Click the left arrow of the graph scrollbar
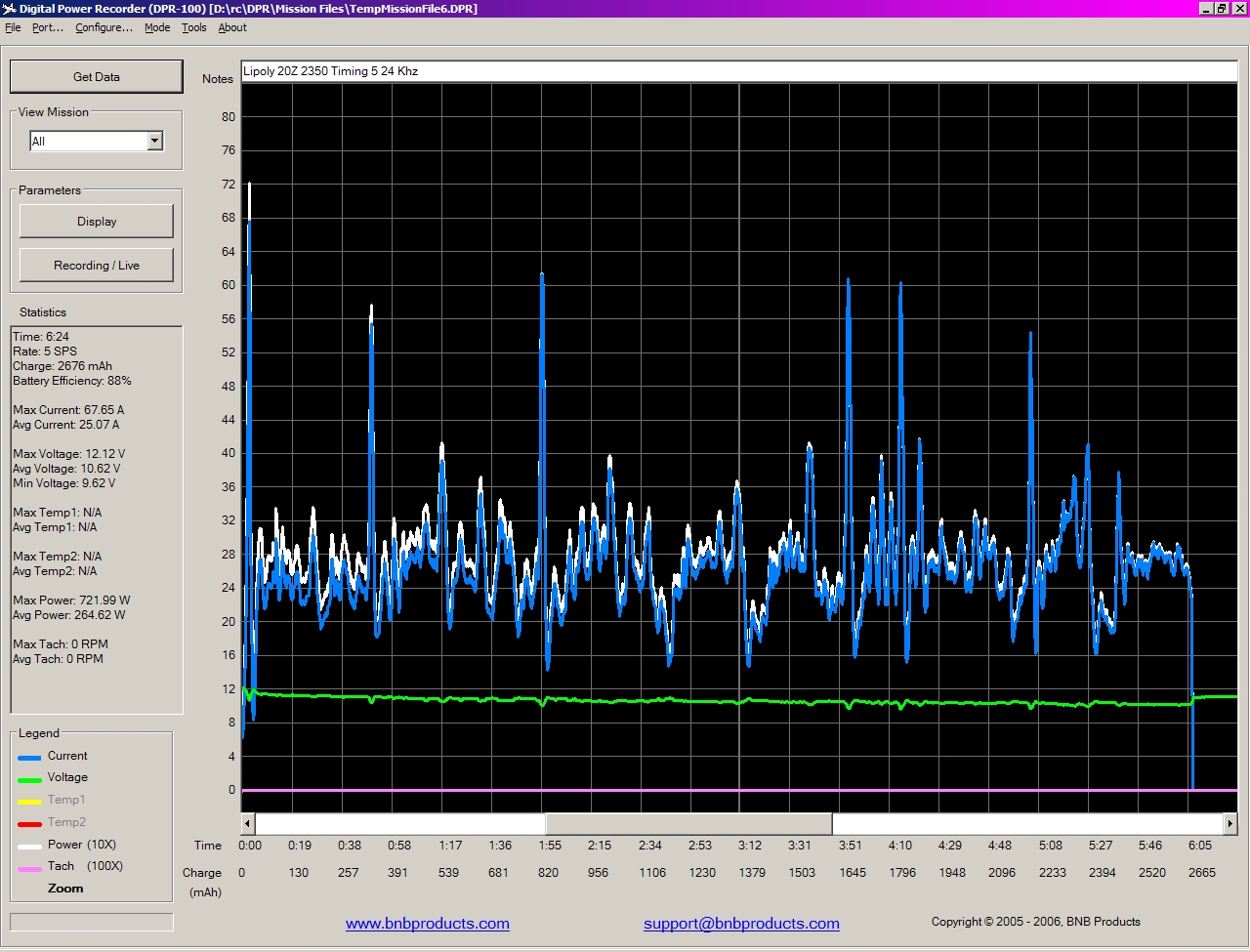The image size is (1250, 952). 248,824
